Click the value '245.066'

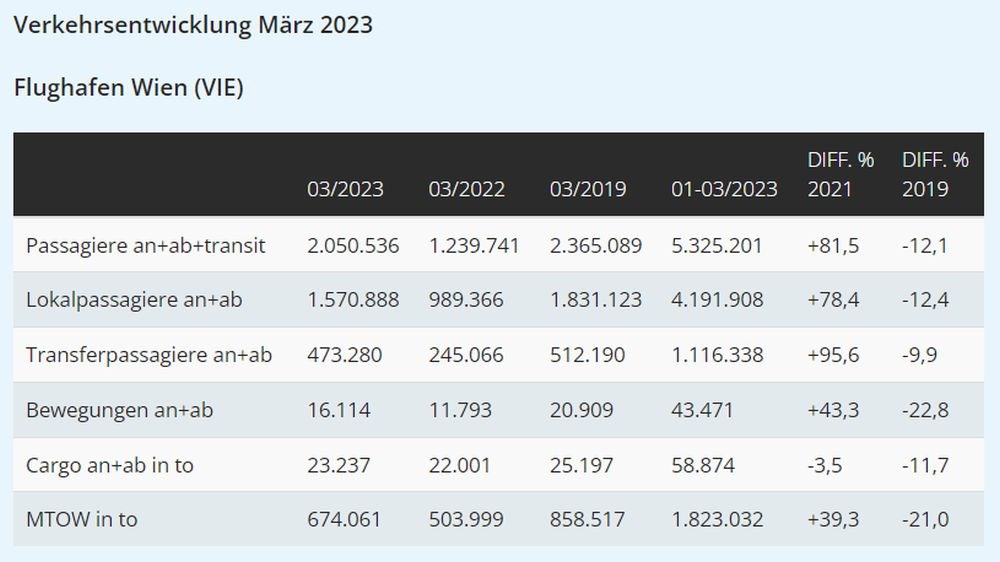[x=466, y=355]
